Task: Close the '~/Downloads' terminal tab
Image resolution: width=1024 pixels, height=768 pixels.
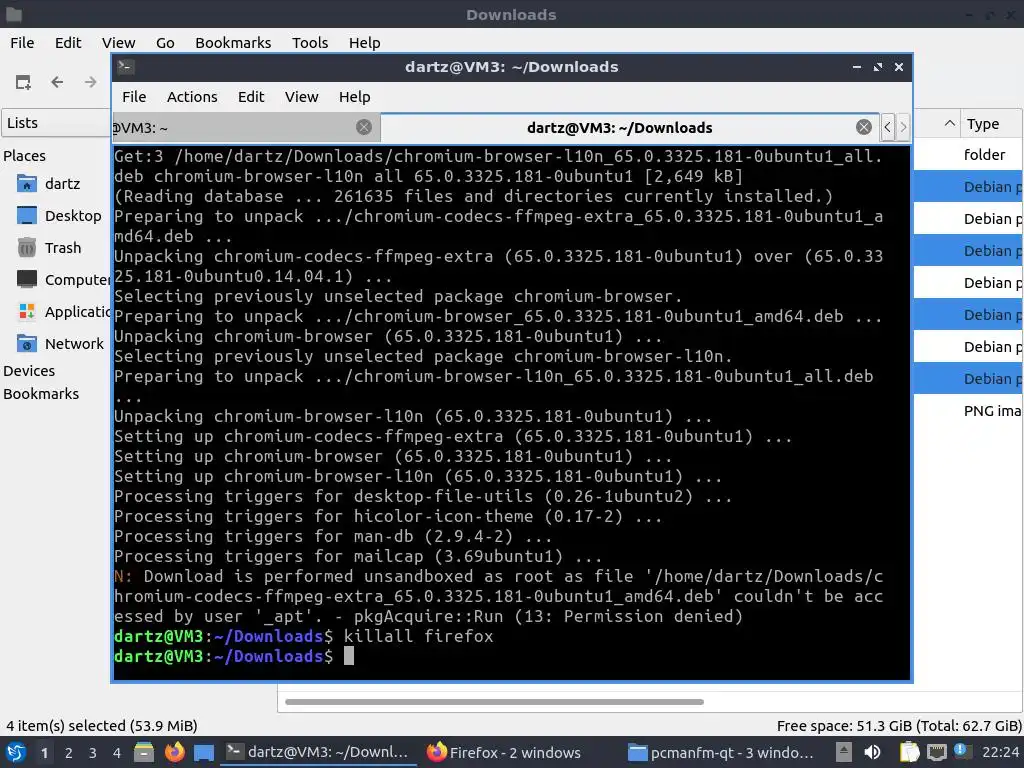Action: click(x=863, y=127)
